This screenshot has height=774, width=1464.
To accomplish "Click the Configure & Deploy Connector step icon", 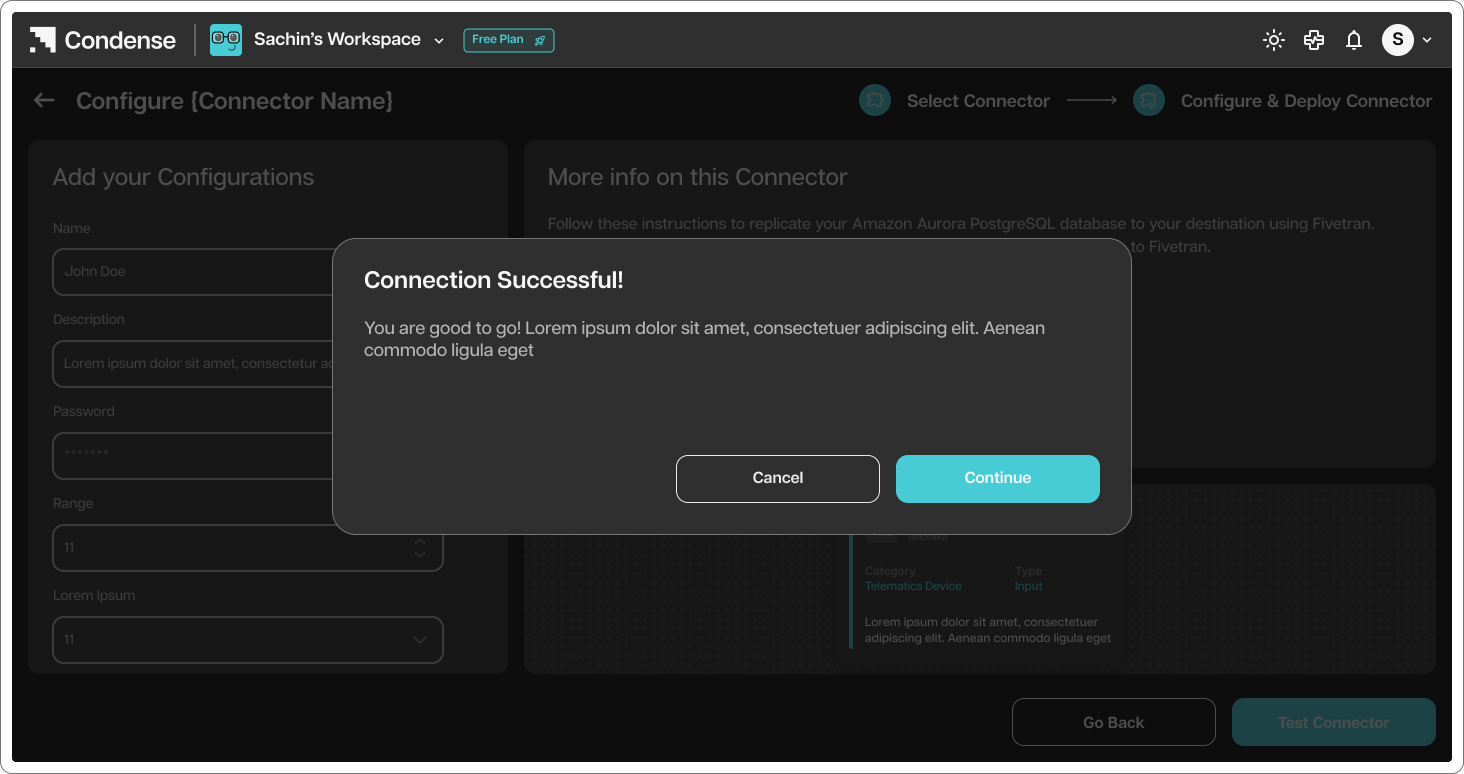I will pos(1149,100).
